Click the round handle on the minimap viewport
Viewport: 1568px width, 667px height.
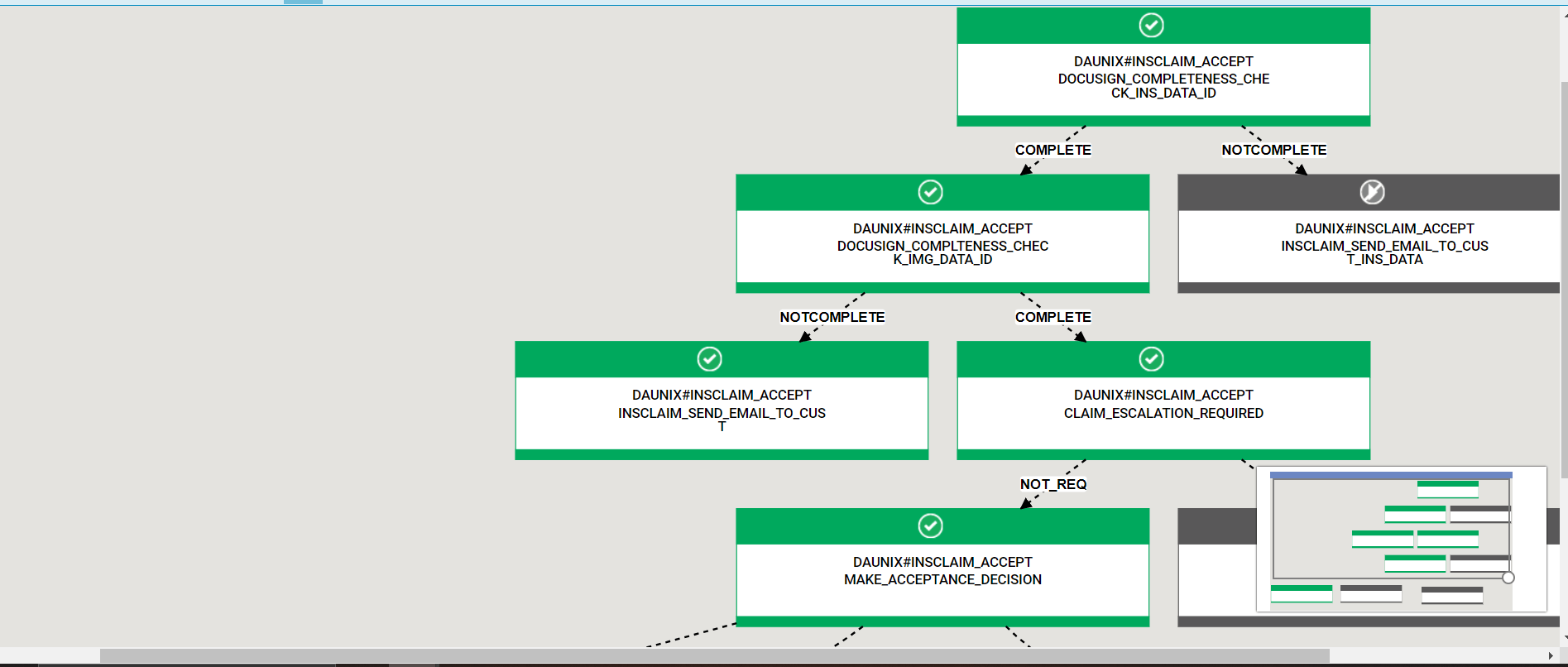point(1508,578)
